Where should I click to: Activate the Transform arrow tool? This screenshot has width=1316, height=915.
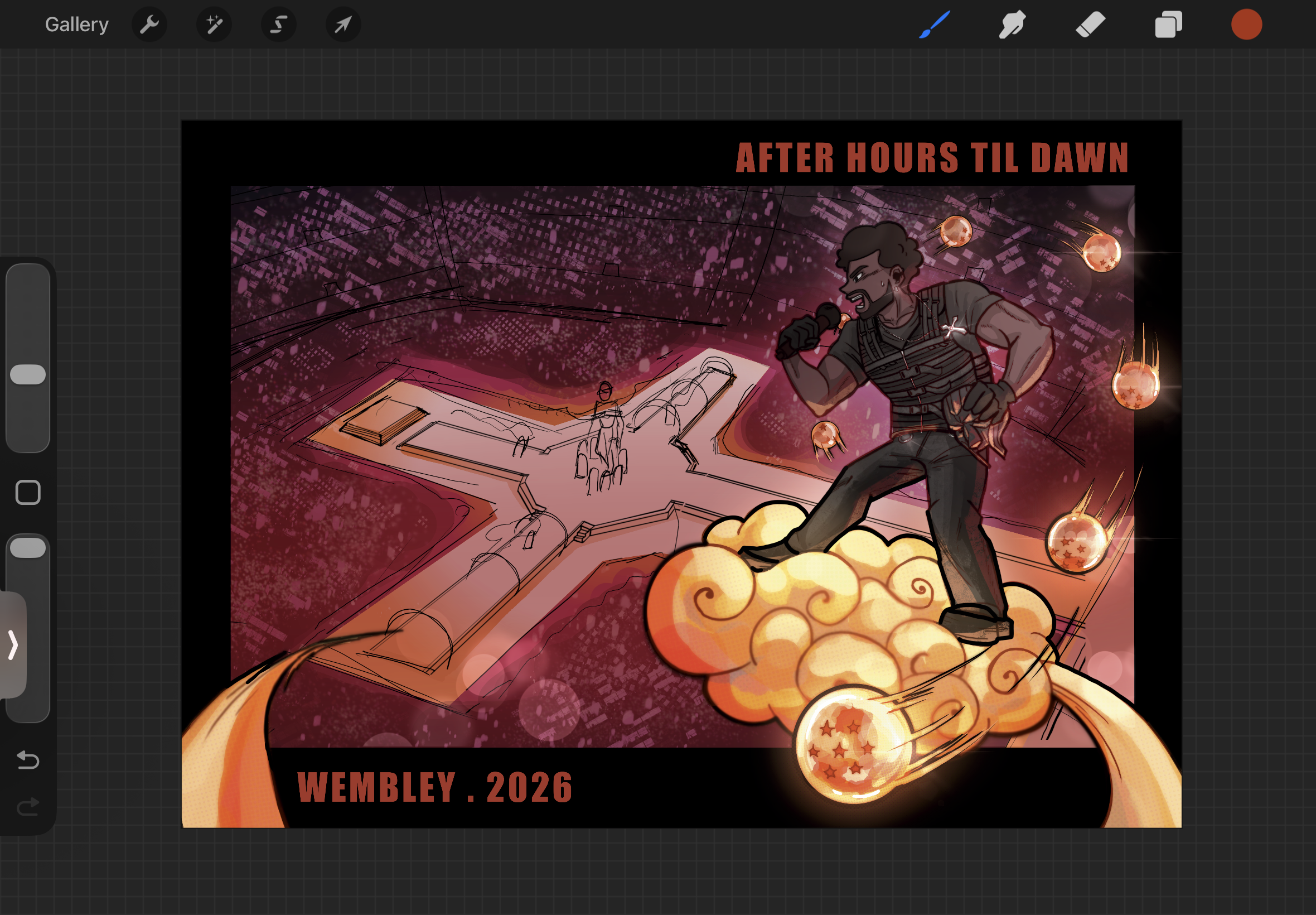point(343,25)
